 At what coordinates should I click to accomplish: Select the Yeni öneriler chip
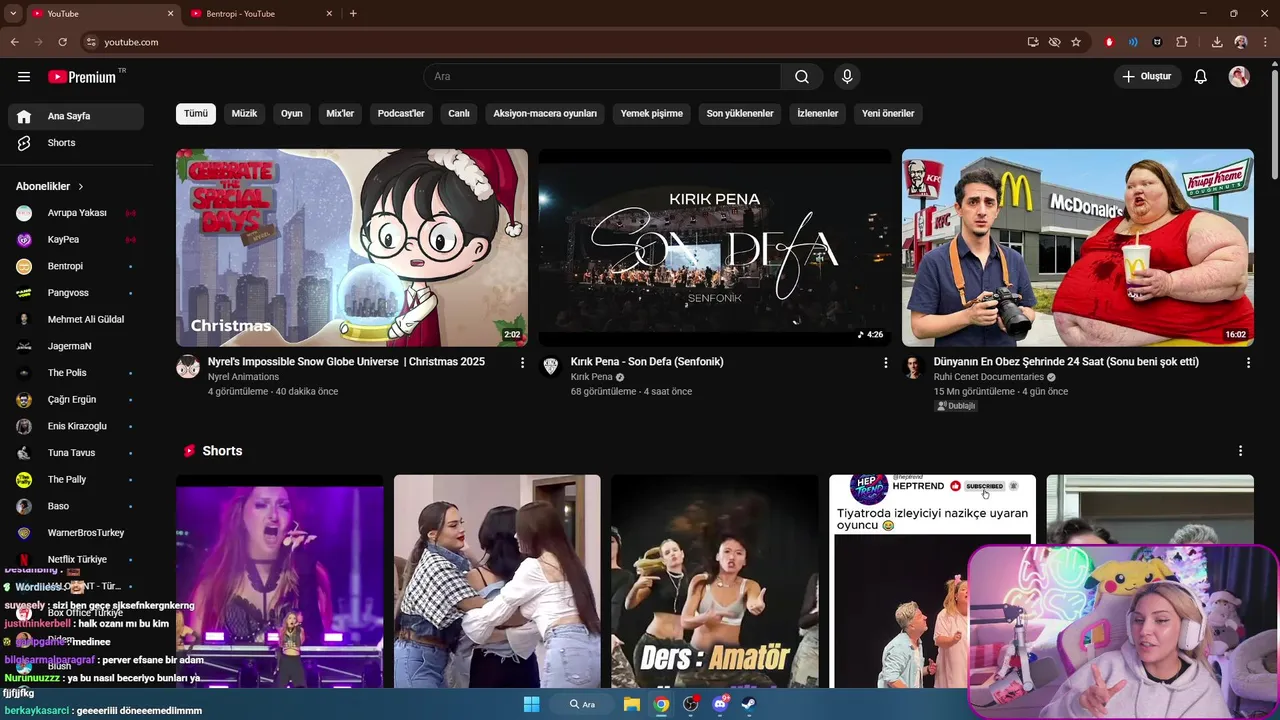888,113
